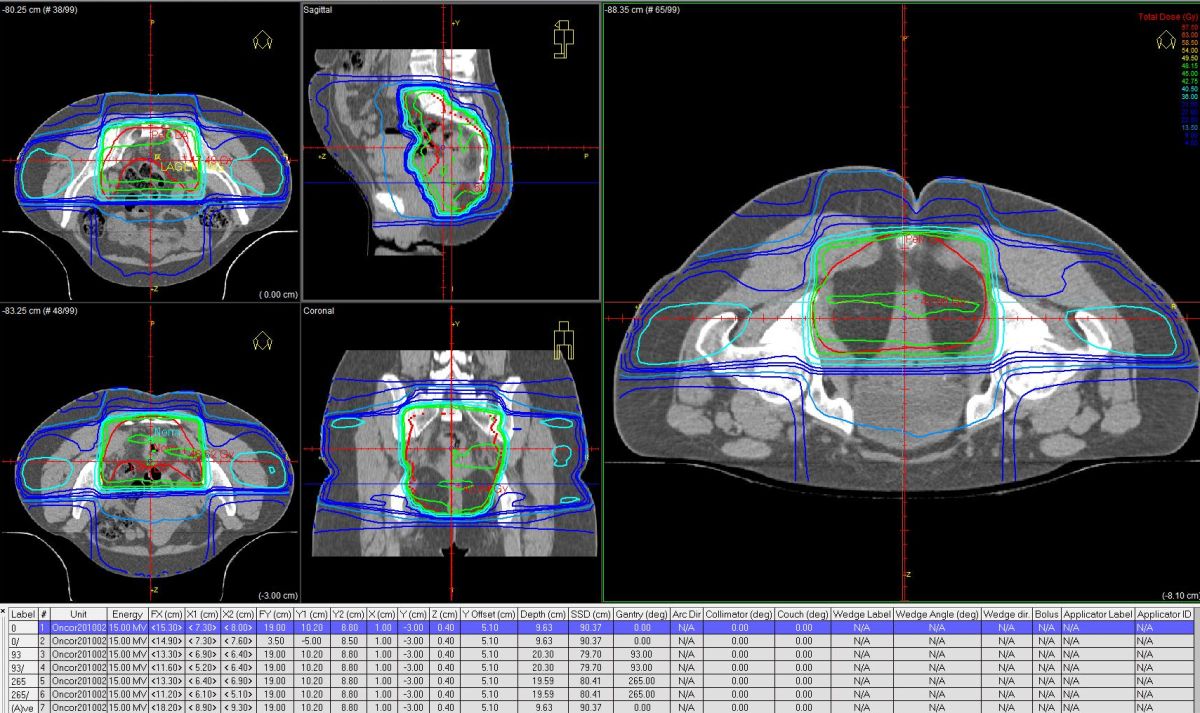Screen dimensions: 1200x713
Task: Click orientation icon in bottom-left axial view
Action: [264, 340]
